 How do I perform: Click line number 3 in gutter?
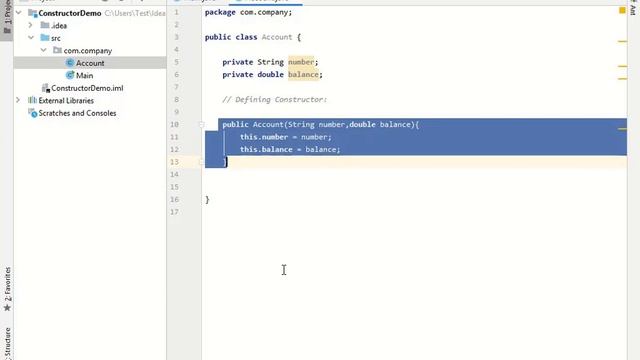click(176, 37)
